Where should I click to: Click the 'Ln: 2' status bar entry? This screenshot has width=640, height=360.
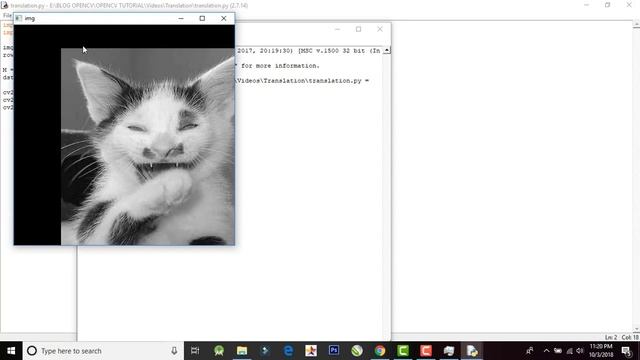(611, 337)
